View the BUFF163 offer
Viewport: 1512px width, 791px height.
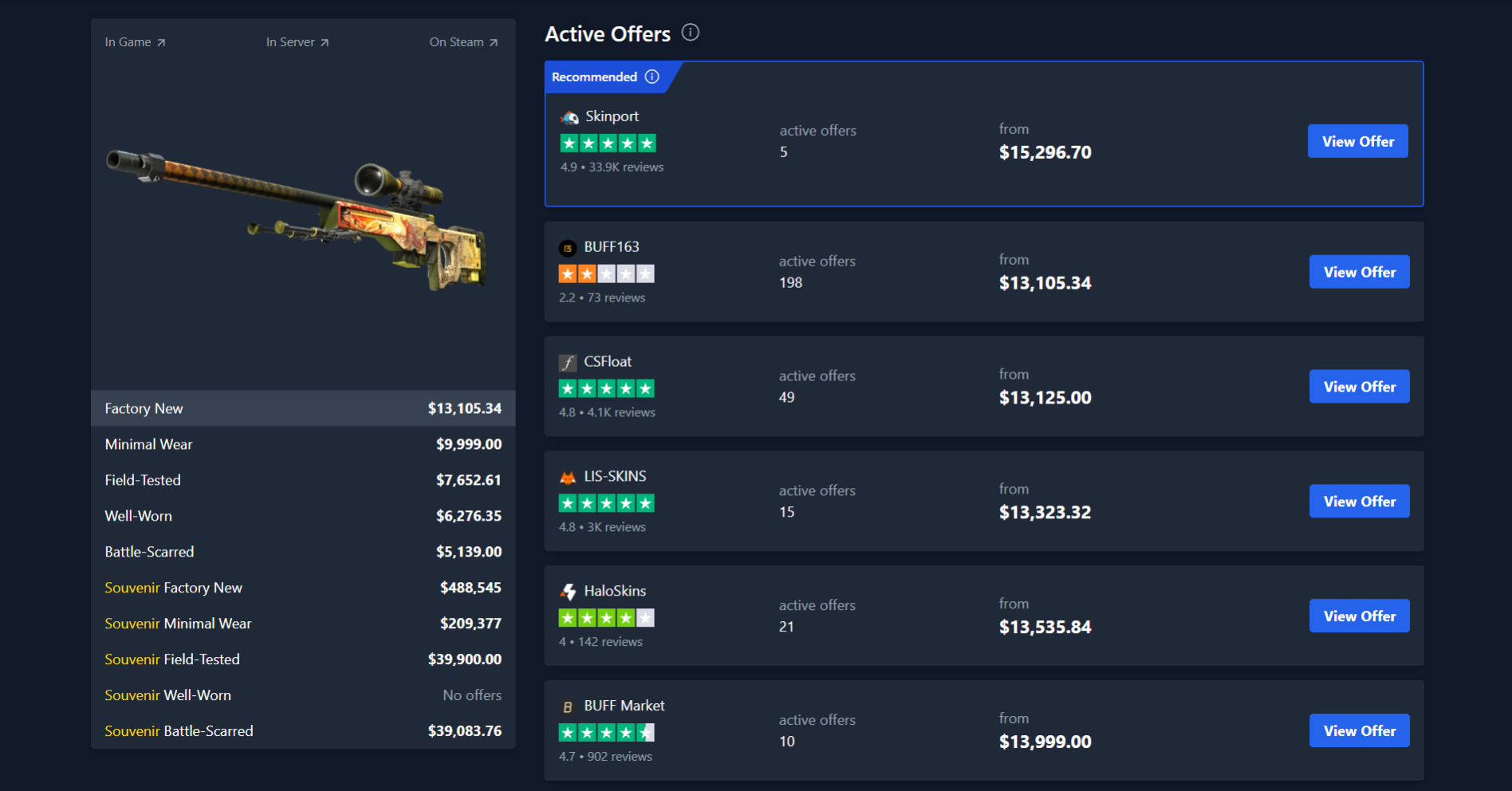[1359, 272]
